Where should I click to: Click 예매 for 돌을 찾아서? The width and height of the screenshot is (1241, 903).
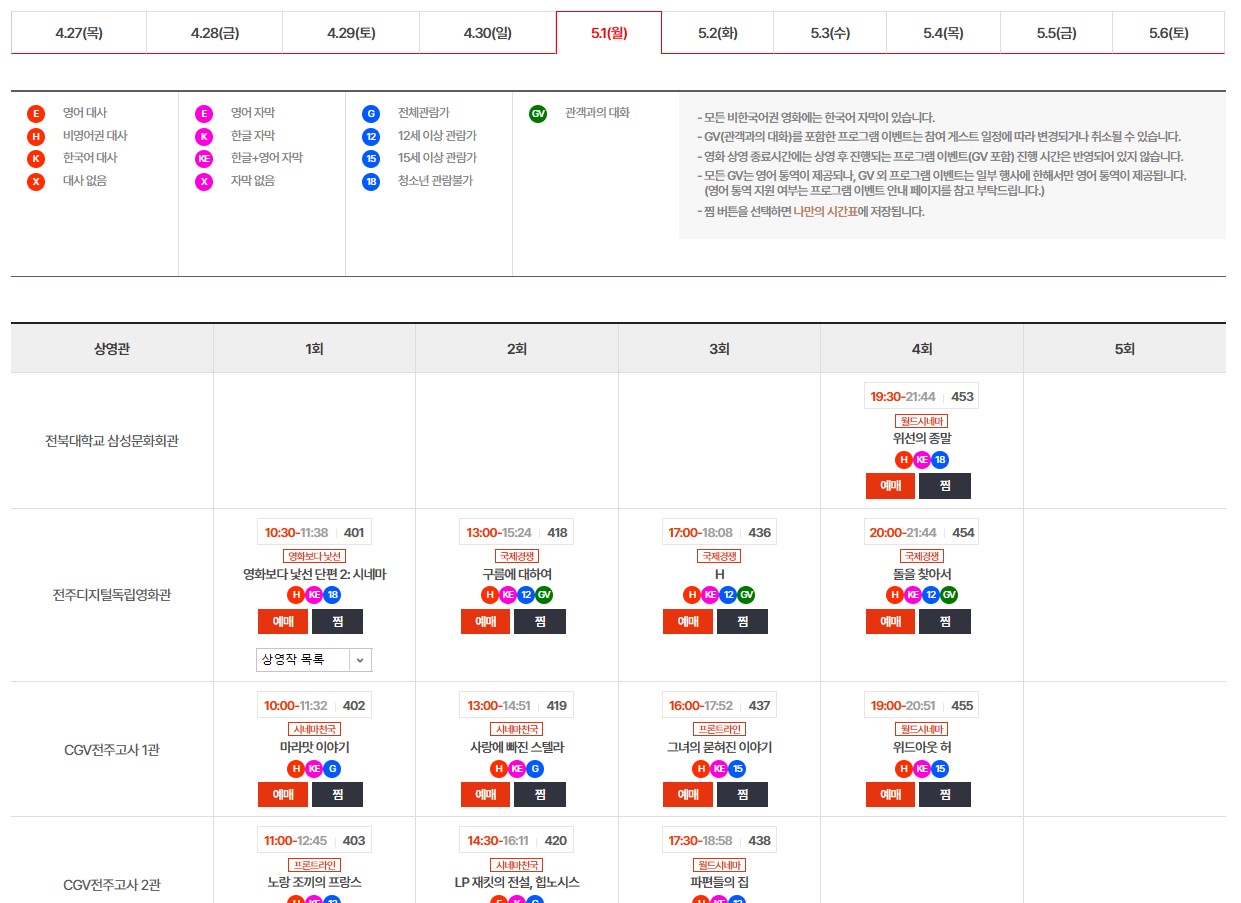tap(890, 621)
